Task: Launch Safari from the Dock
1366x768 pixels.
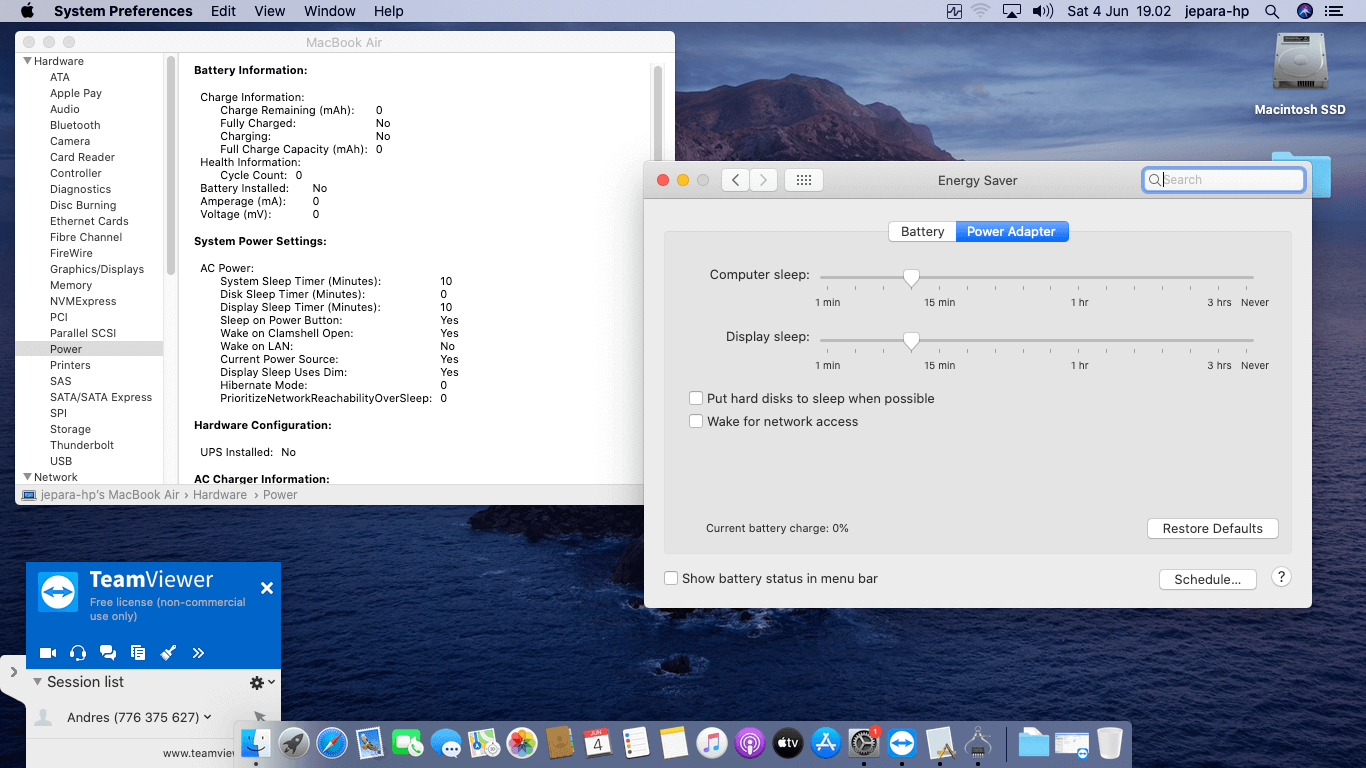Action: tap(332, 743)
